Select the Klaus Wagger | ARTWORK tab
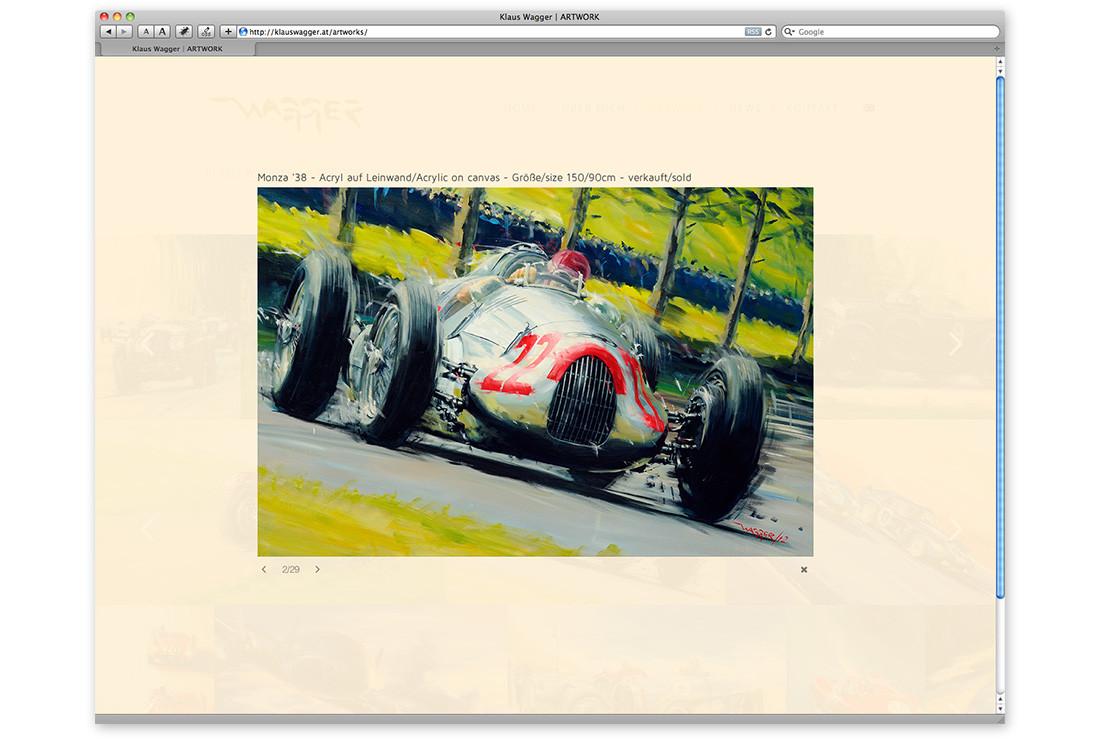 tap(177, 49)
